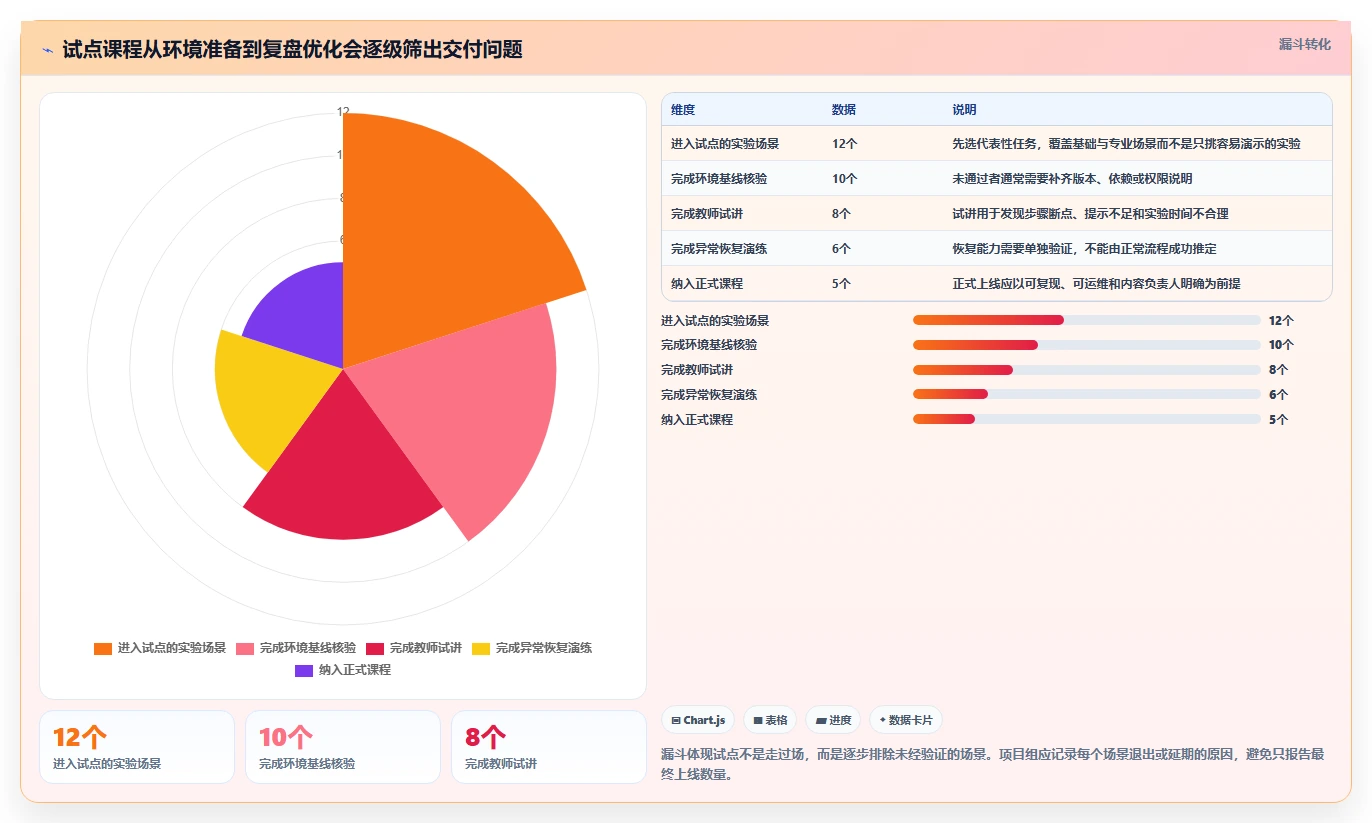The width and height of the screenshot is (1372, 823).
Task: Open the 10个 完成环境基线核验 stat card
Action: [x=343, y=747]
